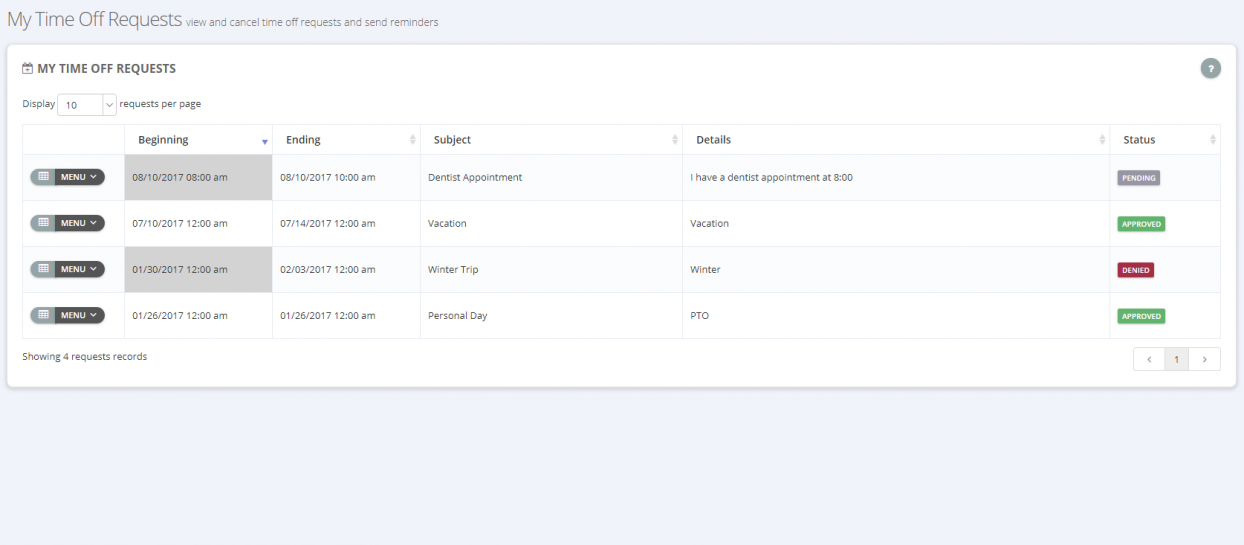Image resolution: width=1244 pixels, height=545 pixels.
Task: Click details text PTO
Action: click(x=699, y=315)
